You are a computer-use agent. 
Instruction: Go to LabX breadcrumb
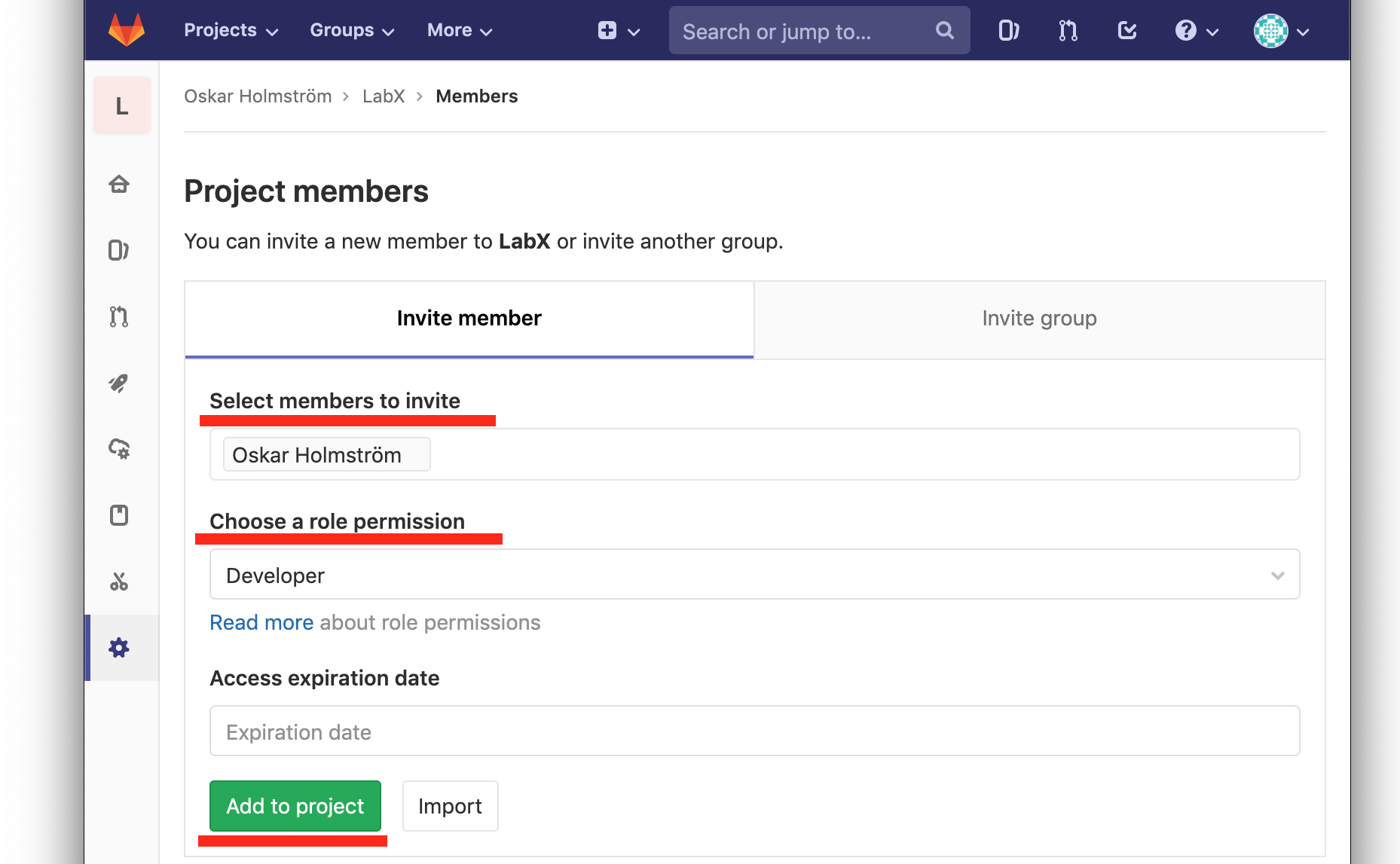pyautogui.click(x=384, y=96)
